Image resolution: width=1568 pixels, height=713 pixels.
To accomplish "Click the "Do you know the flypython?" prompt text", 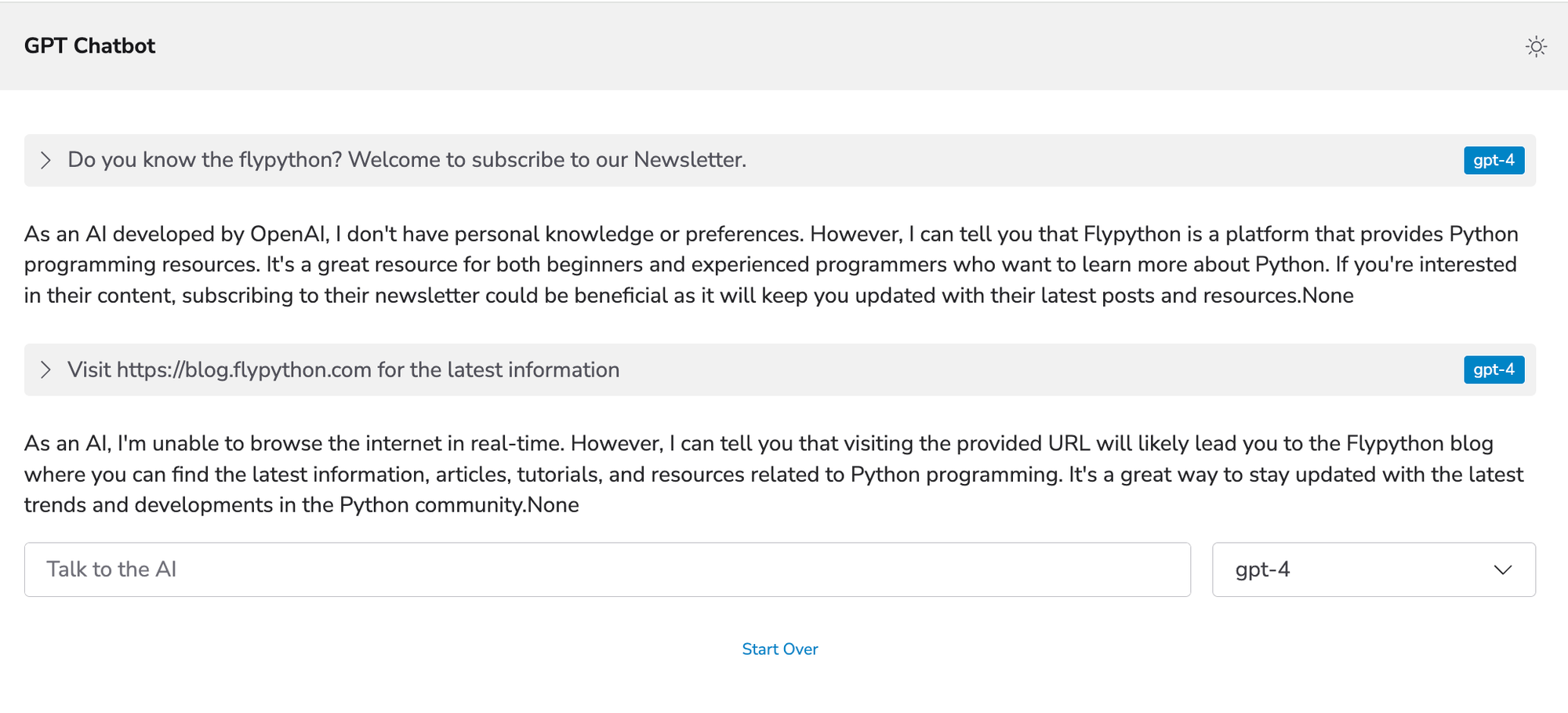I will point(205,160).
